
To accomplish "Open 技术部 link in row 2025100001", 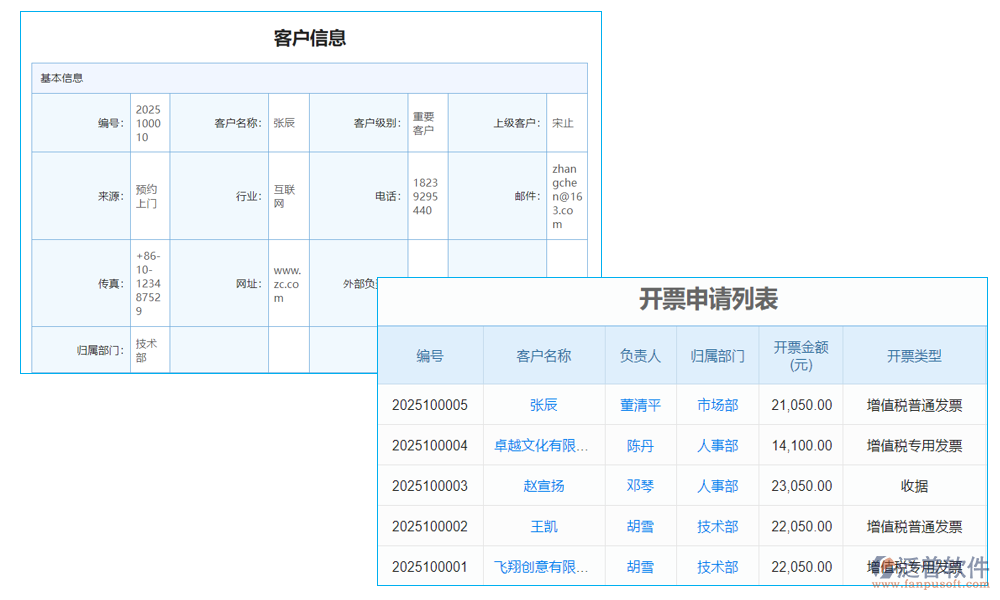I will coord(717,566).
